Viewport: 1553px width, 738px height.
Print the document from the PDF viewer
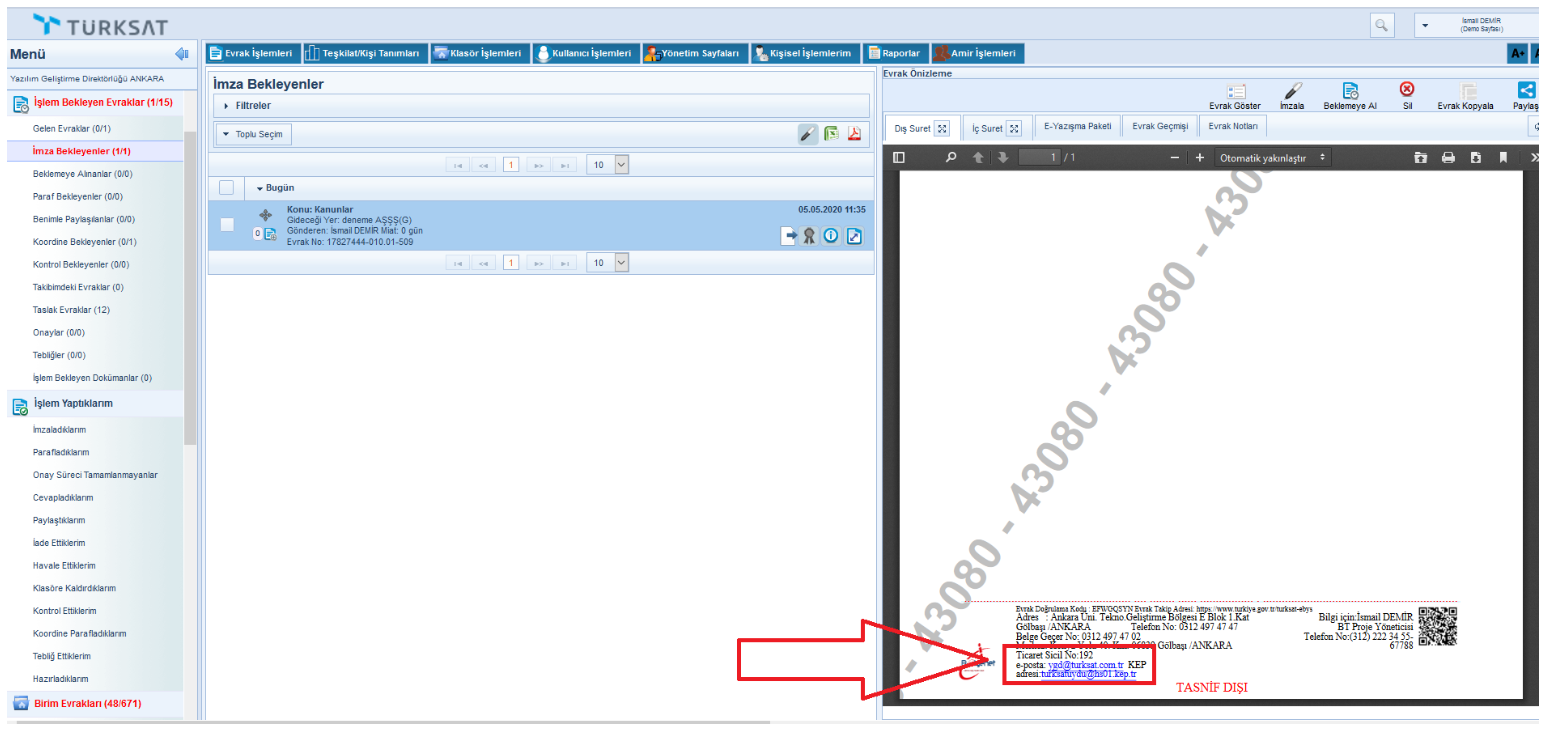1447,158
